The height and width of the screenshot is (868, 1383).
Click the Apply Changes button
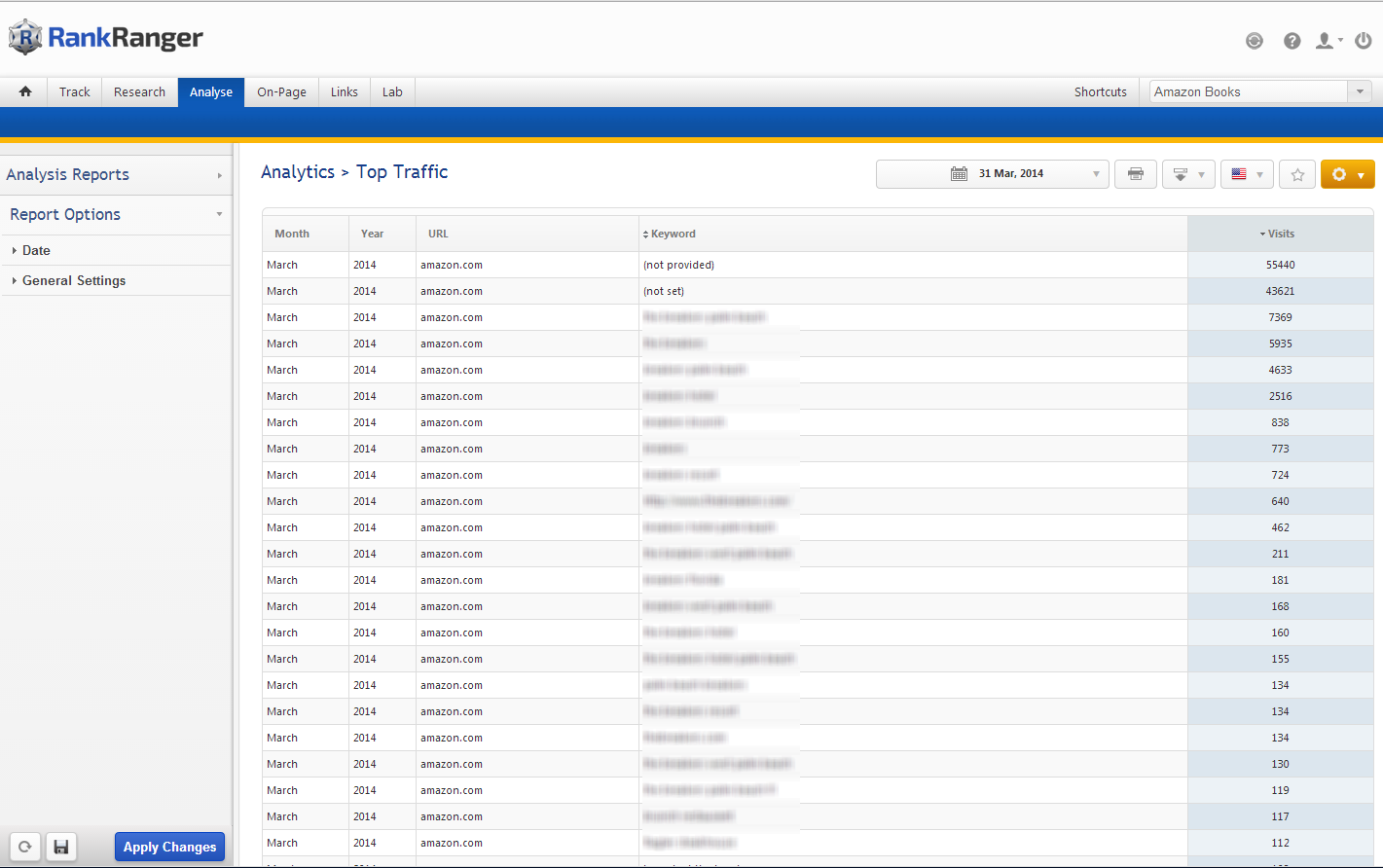click(169, 847)
